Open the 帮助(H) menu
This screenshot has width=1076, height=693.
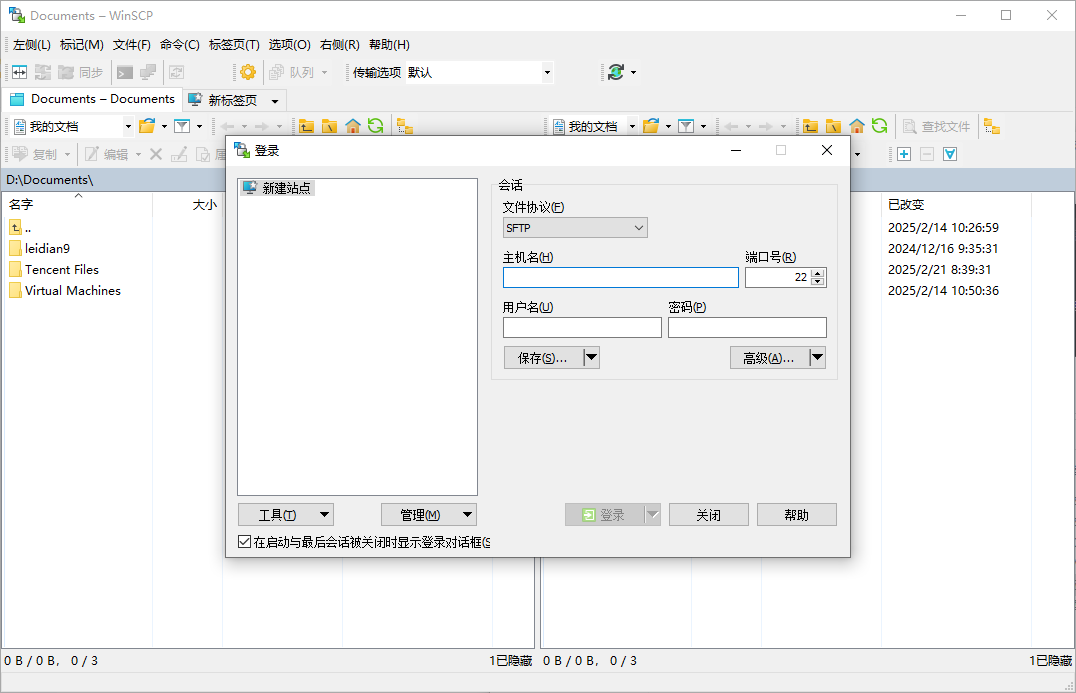click(389, 45)
